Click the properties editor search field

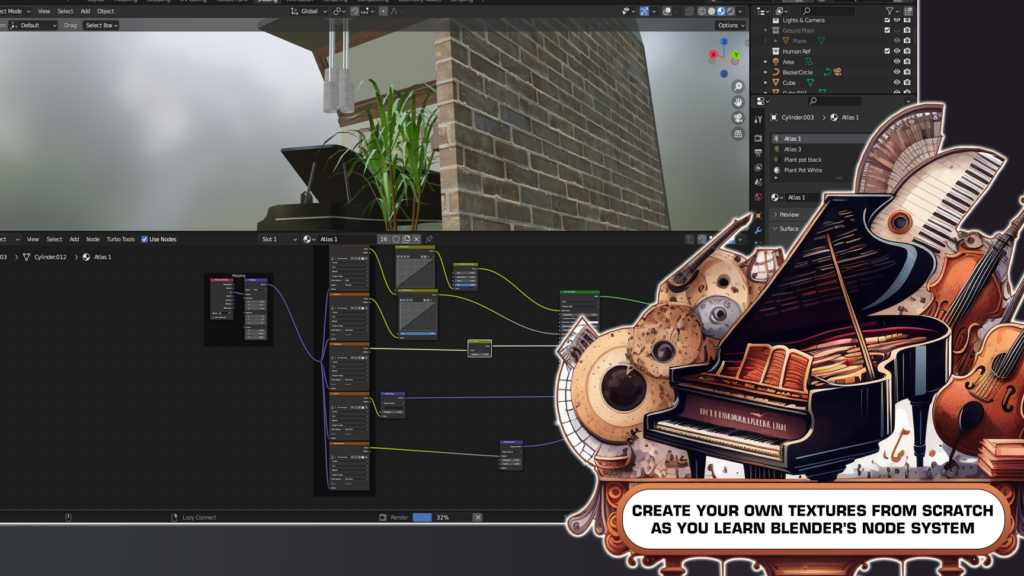coord(835,101)
